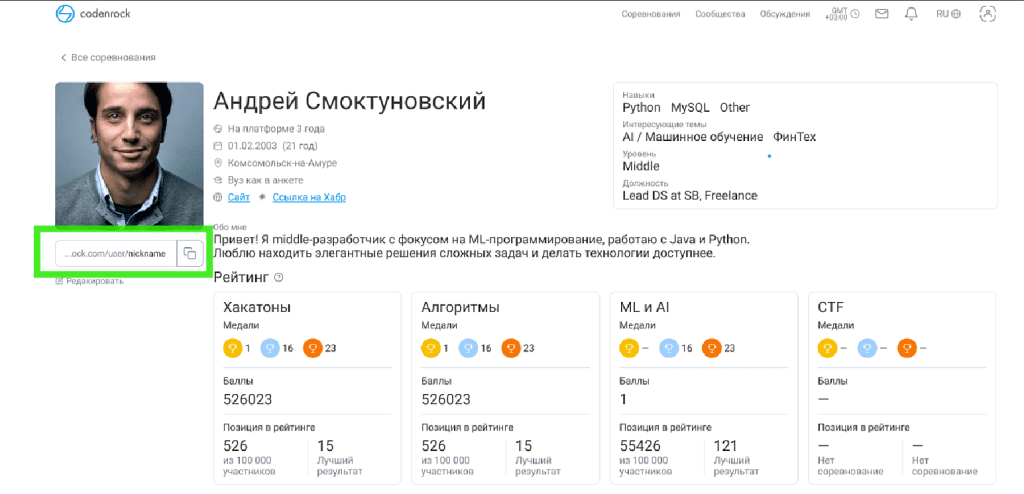Open the Ссылка на Хабр link

(x=309, y=197)
